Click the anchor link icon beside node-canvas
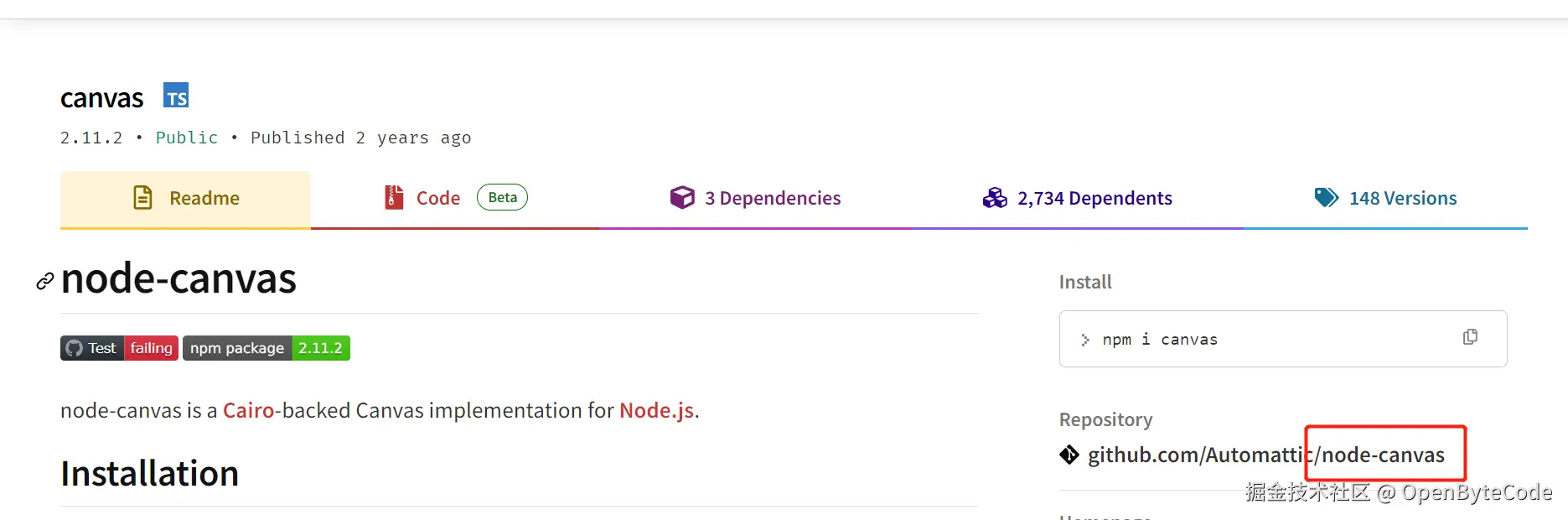Image resolution: width=1568 pixels, height=520 pixels. [45, 282]
